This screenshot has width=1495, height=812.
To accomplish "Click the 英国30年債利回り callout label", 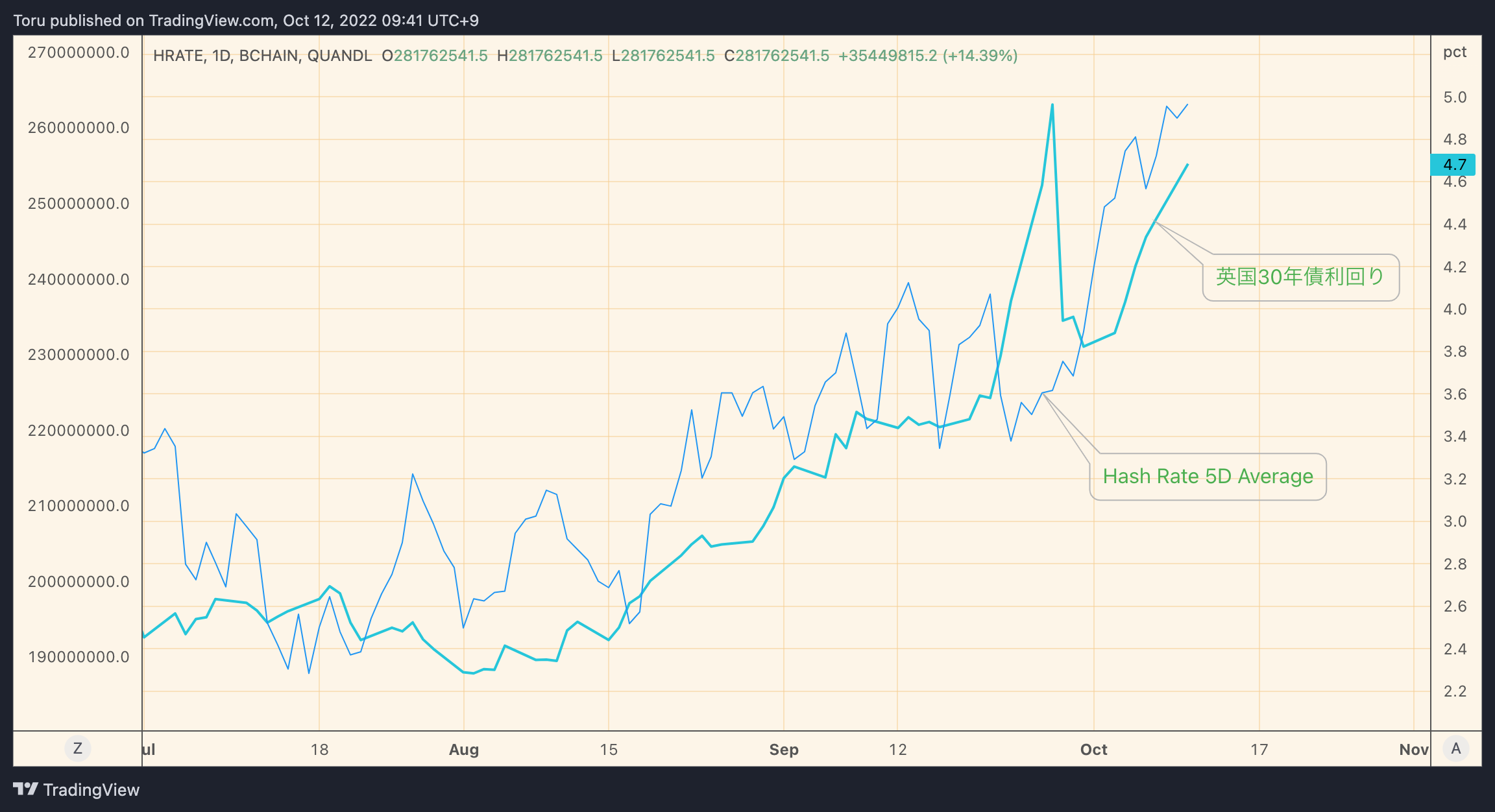I will tap(1300, 278).
